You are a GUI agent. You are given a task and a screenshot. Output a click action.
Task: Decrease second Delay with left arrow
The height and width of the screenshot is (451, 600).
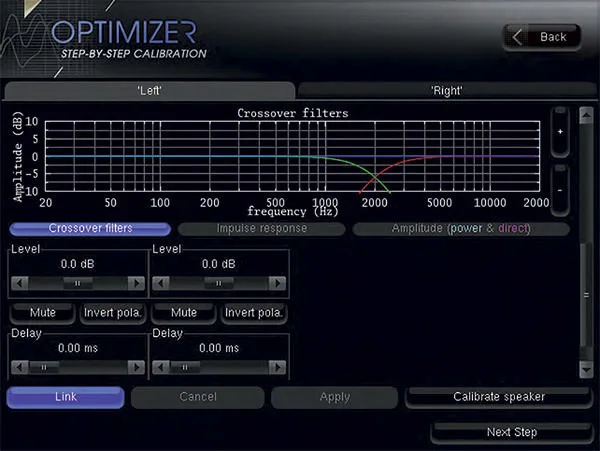coord(161,368)
